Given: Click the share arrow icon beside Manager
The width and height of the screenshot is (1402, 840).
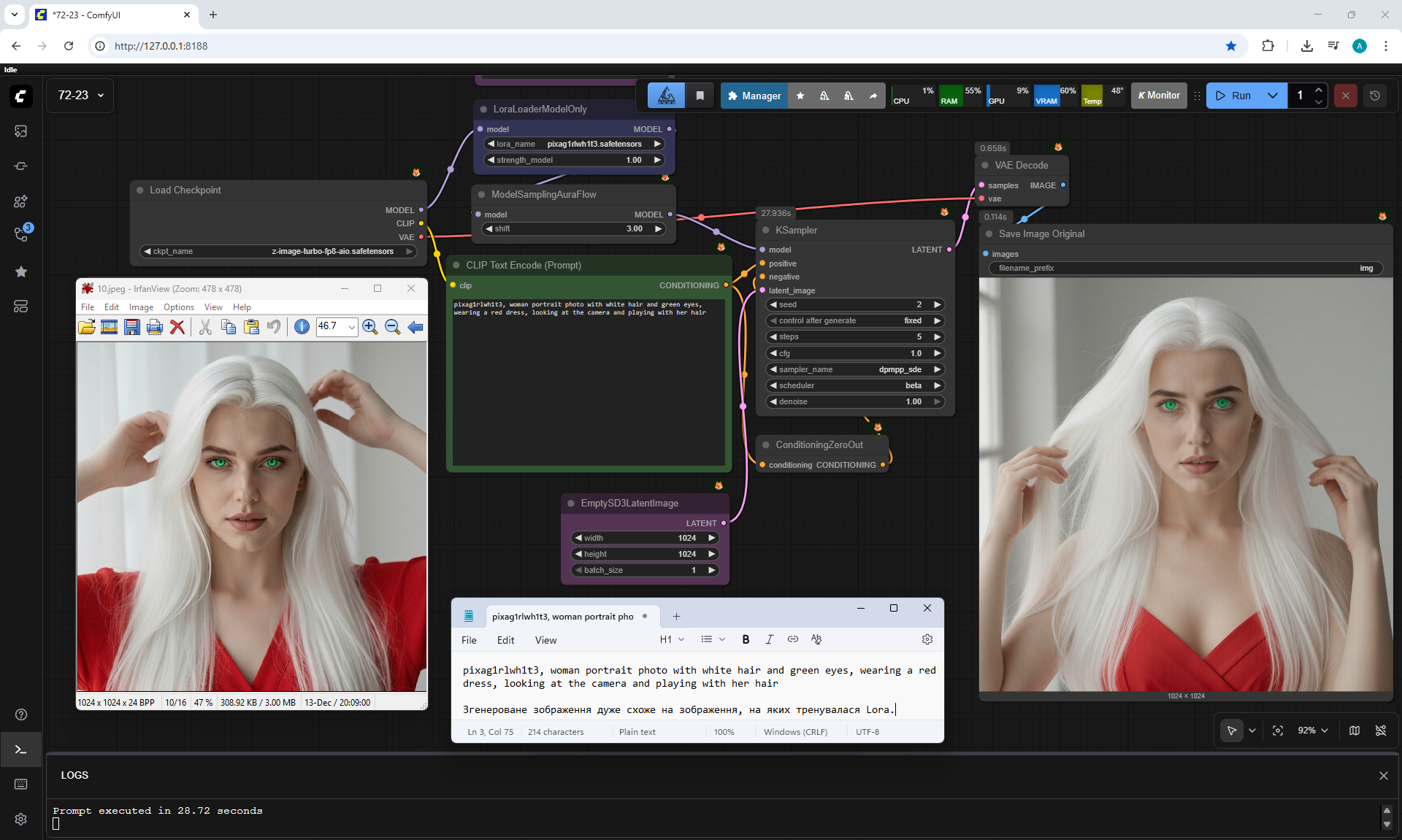Looking at the screenshot, I should pyautogui.click(x=873, y=96).
